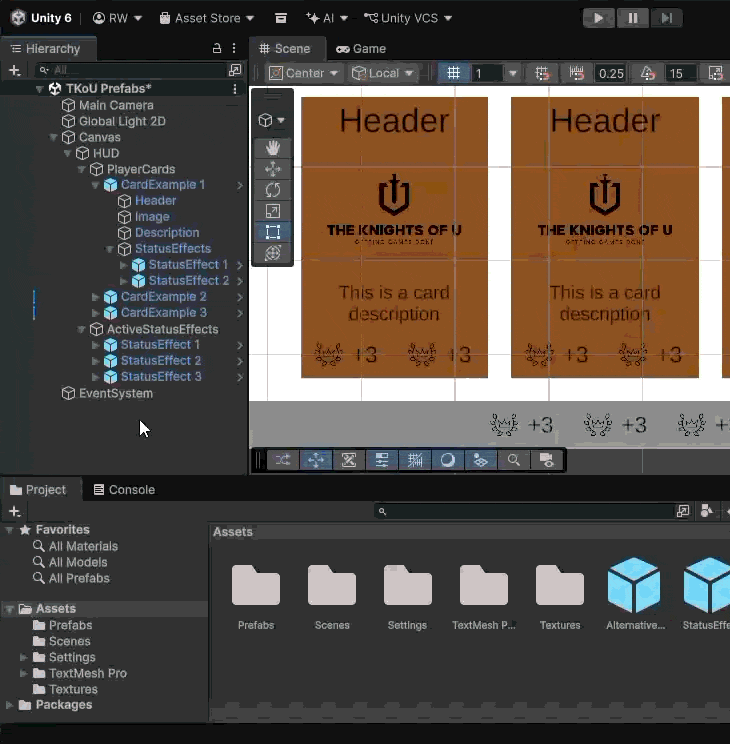The image size is (730, 744).
Task: Edit the 0.25 increment snap value
Action: [x=611, y=73]
